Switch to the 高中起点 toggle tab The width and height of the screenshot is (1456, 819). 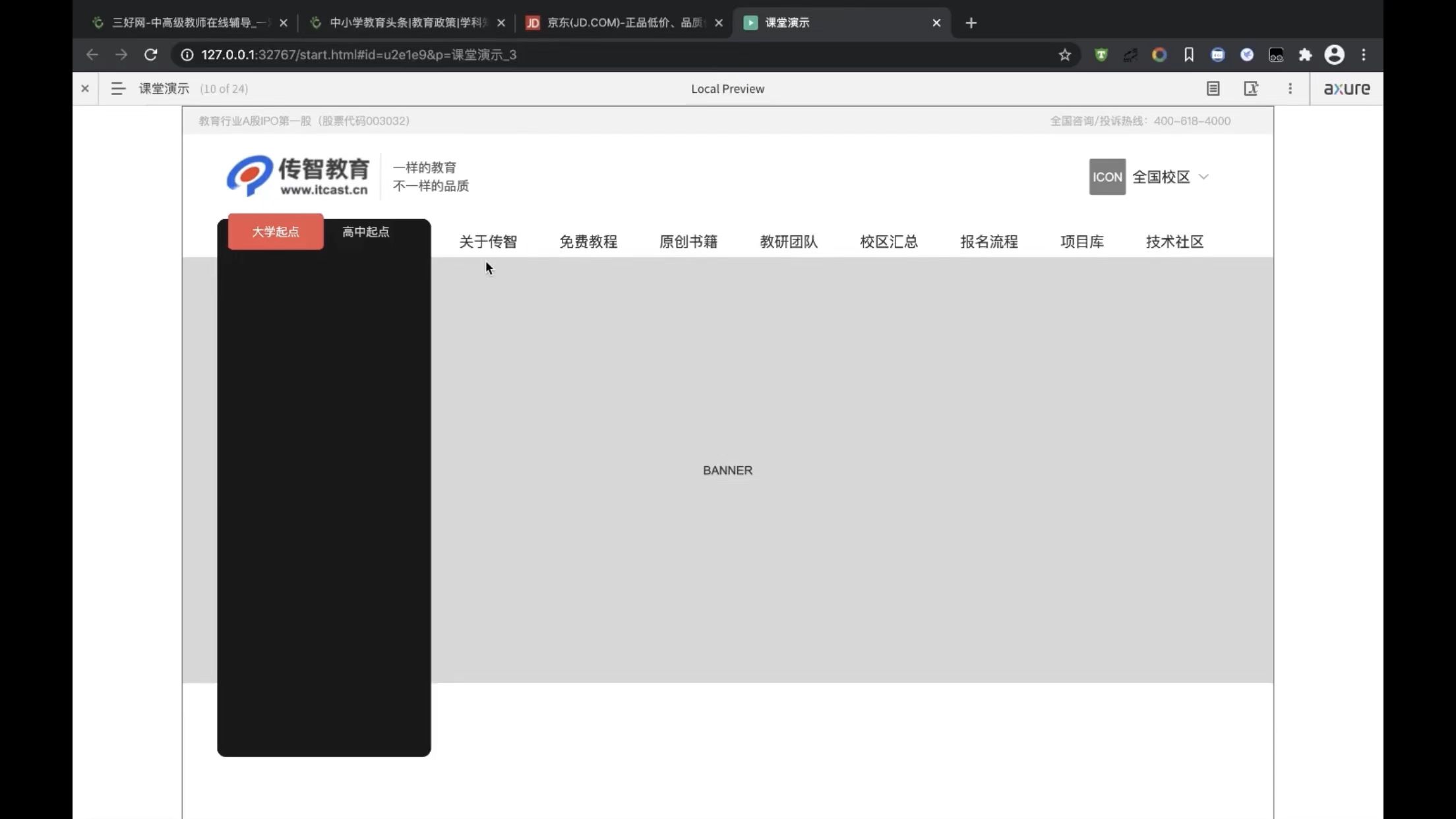(x=366, y=231)
